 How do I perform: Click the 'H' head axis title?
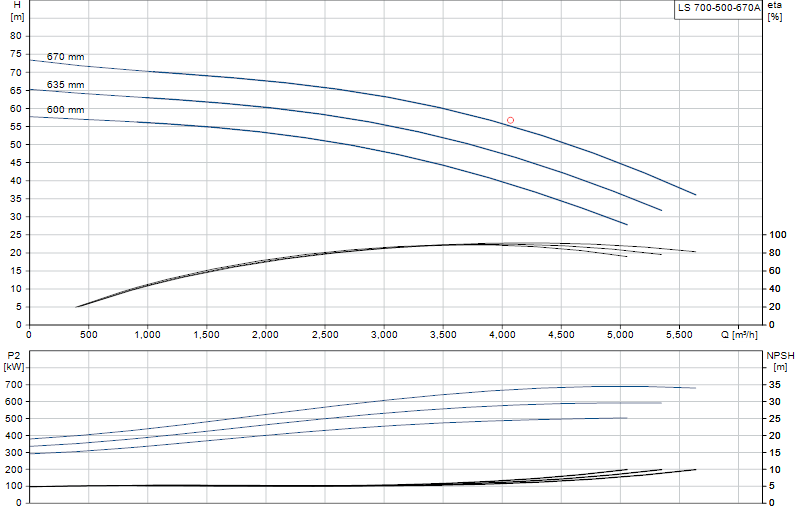(x=17, y=5)
